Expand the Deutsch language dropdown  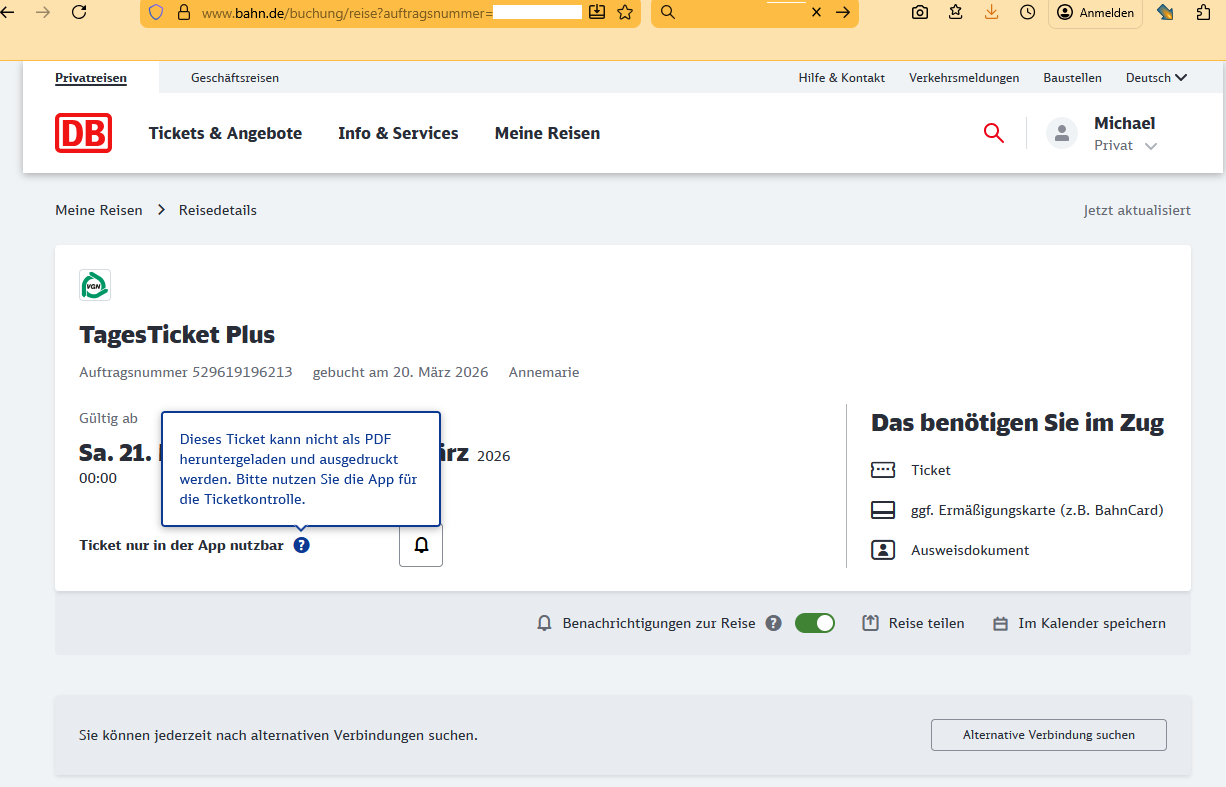point(1157,77)
